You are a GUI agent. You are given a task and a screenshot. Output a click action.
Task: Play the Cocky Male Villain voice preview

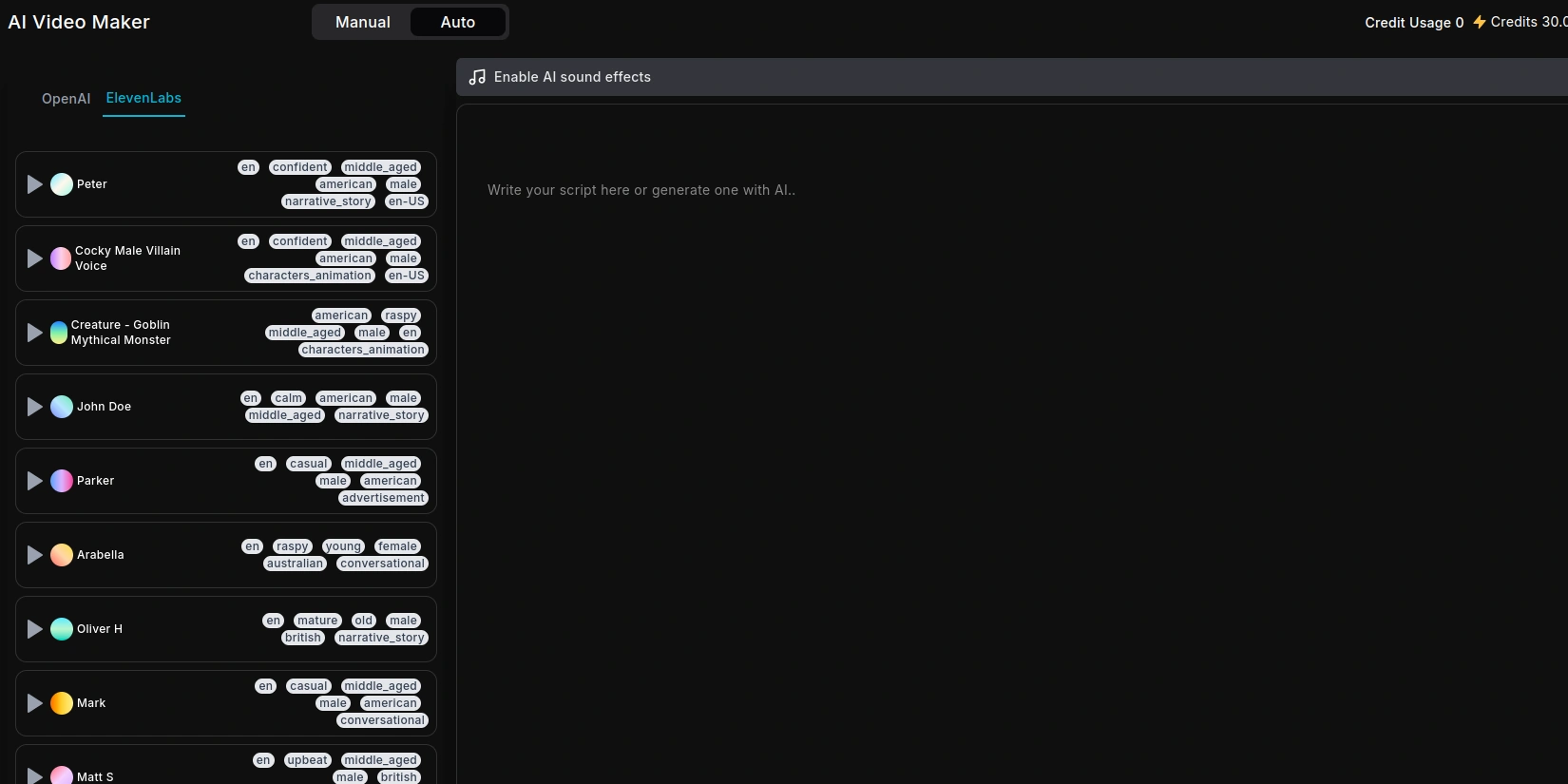pyautogui.click(x=35, y=258)
